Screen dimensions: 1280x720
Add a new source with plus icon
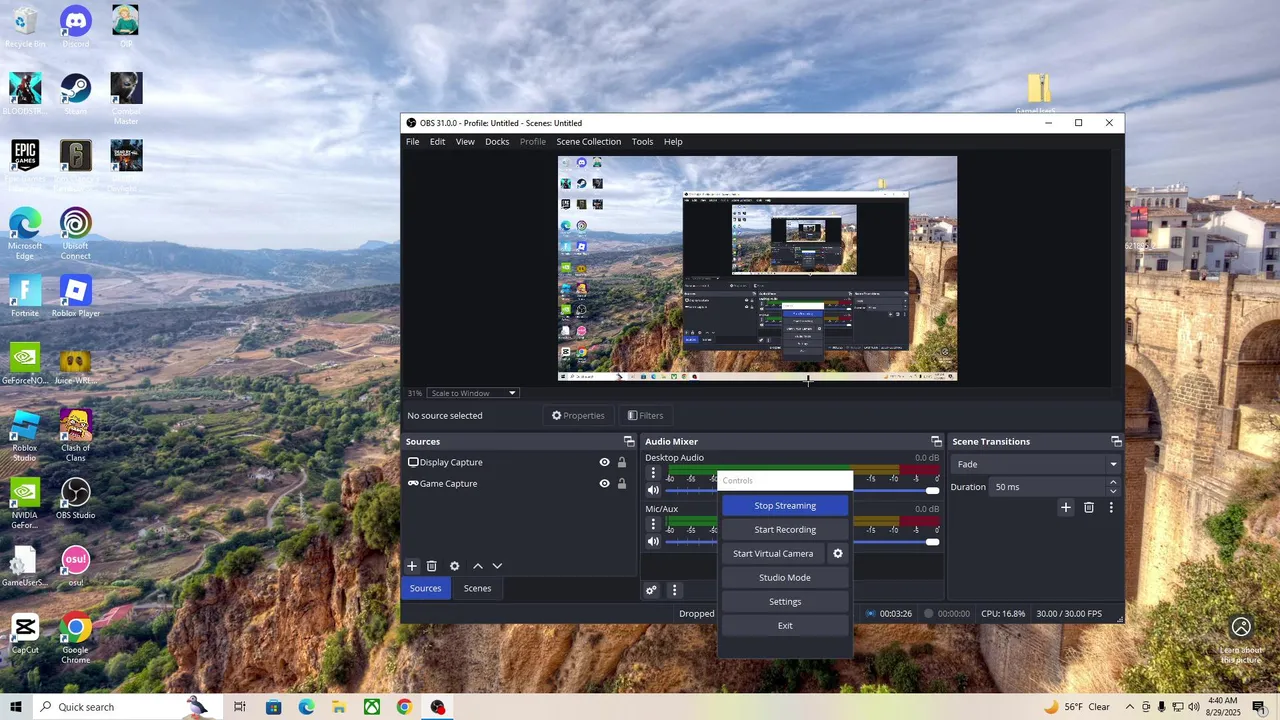[411, 566]
